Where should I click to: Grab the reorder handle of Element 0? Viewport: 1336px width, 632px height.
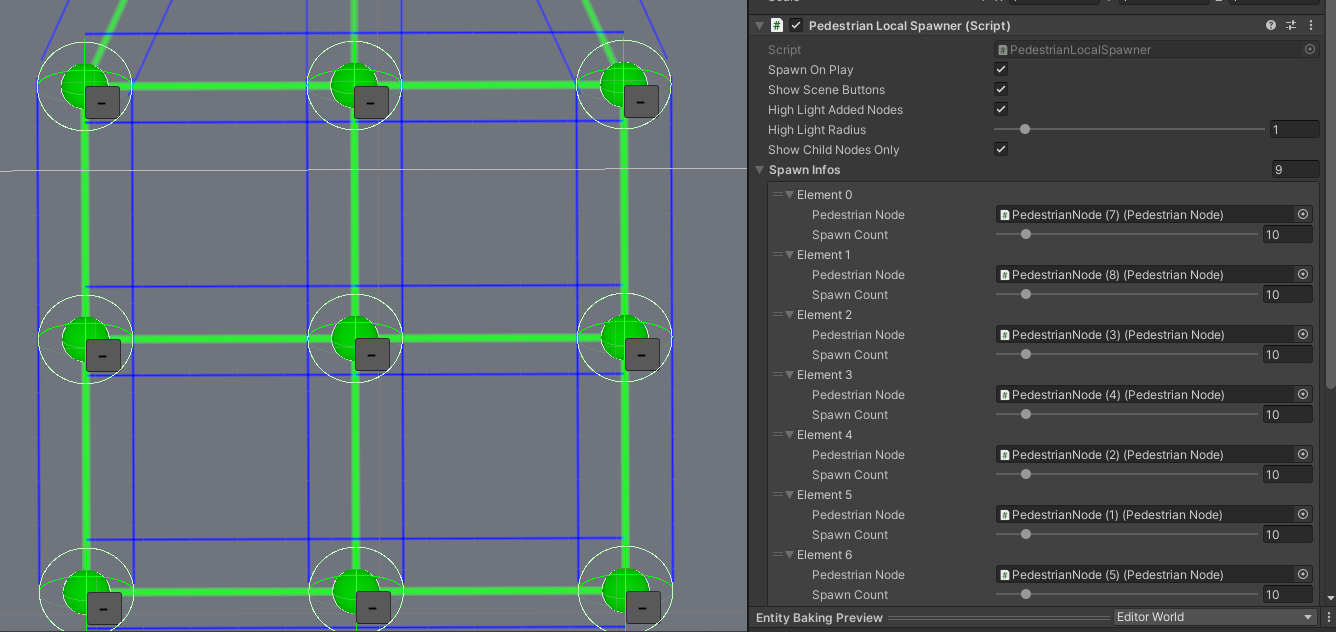coord(777,195)
